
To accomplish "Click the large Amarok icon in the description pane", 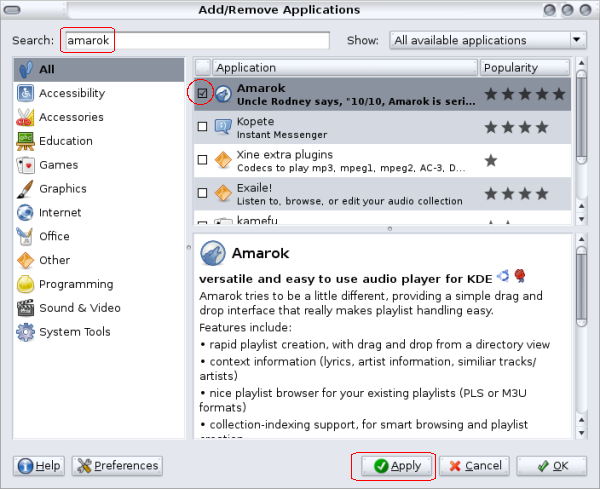I will 213,253.
